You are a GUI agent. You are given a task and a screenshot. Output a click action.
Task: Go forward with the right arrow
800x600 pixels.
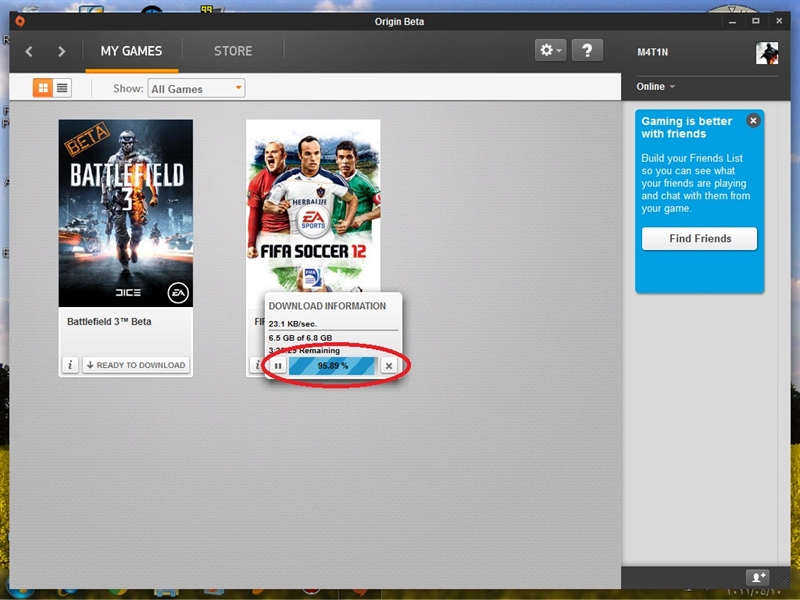click(62, 51)
